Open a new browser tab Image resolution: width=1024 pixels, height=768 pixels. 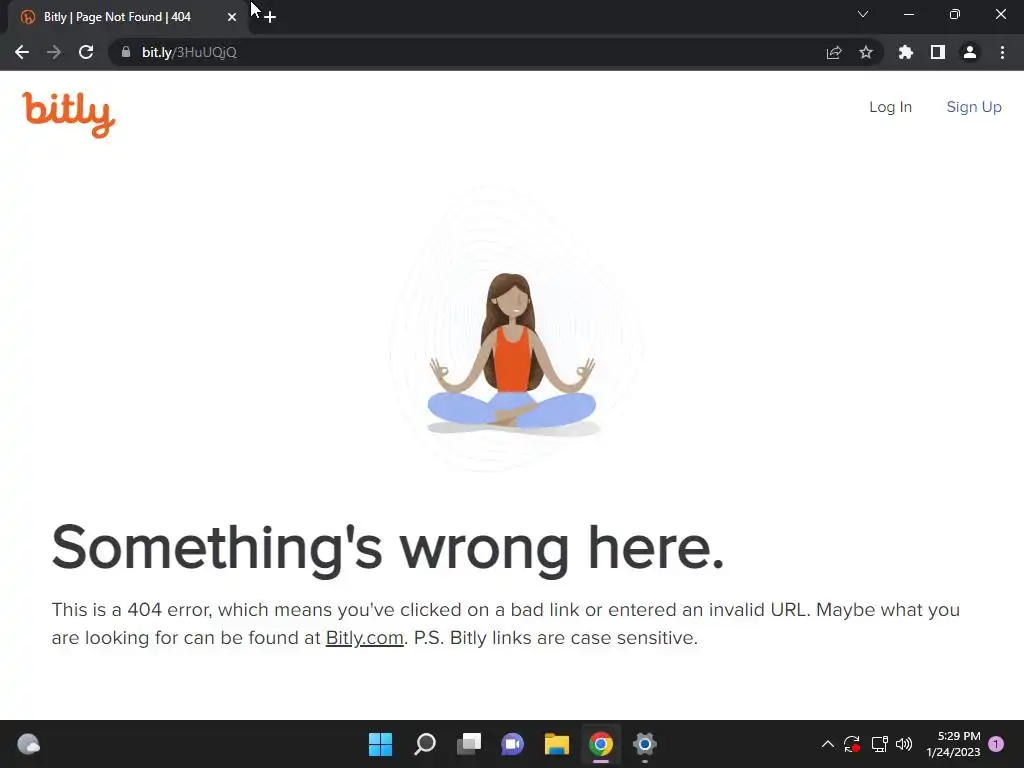pos(270,17)
